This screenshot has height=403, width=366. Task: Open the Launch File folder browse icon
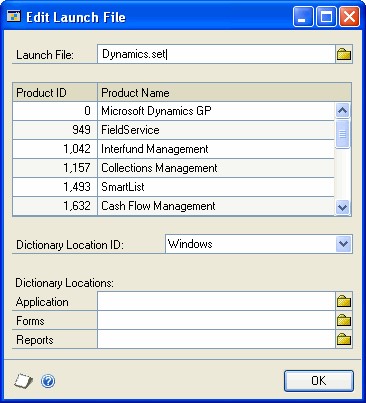tap(344, 54)
